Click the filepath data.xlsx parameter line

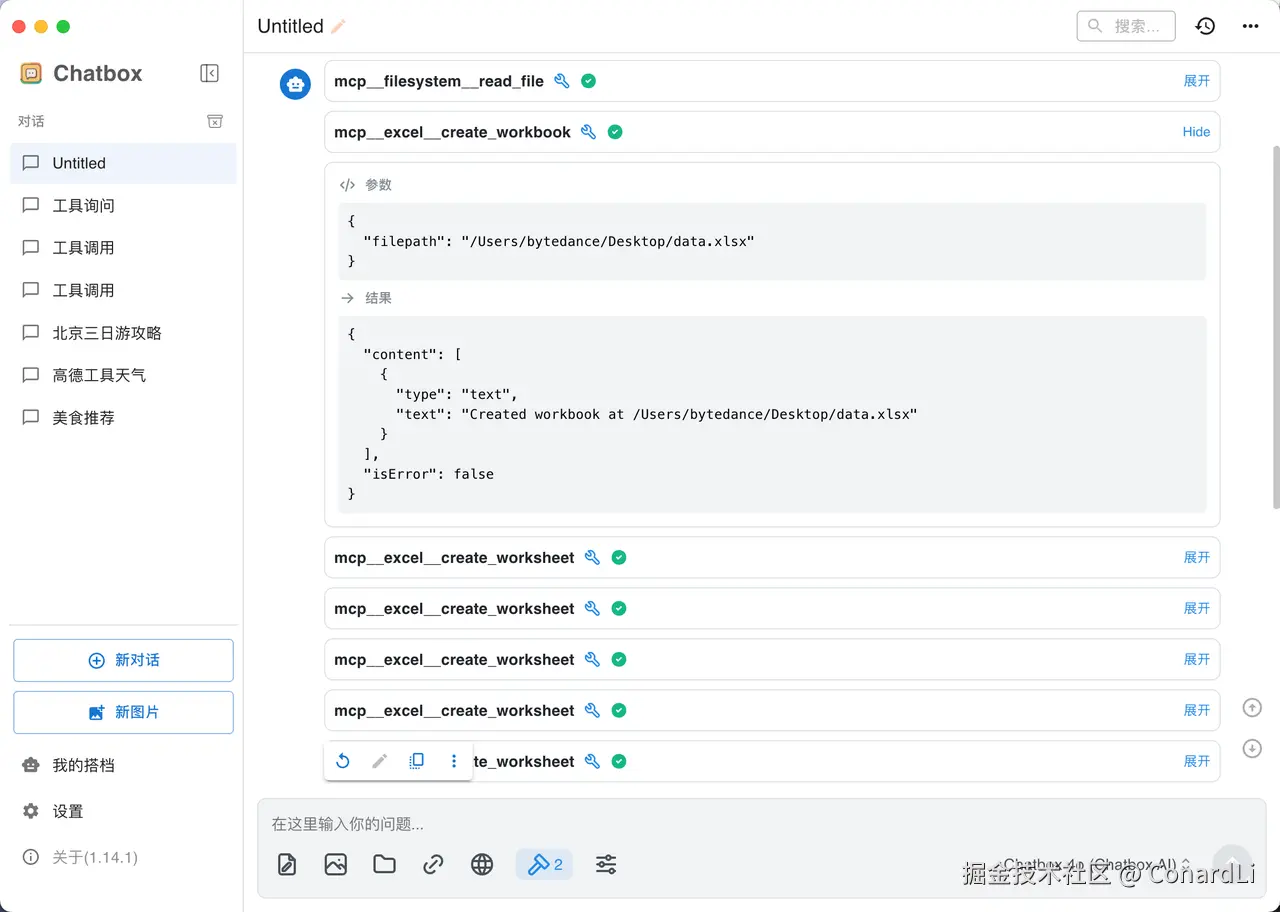coord(559,241)
